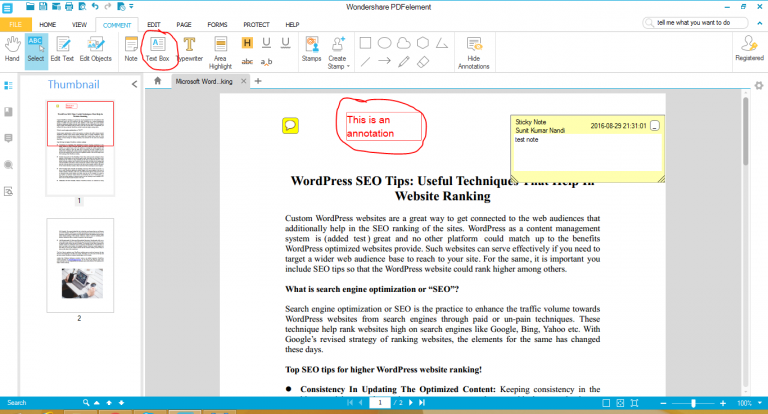This screenshot has width=768, height=414.
Task: Redo the last action
Action: [x=108, y=6]
